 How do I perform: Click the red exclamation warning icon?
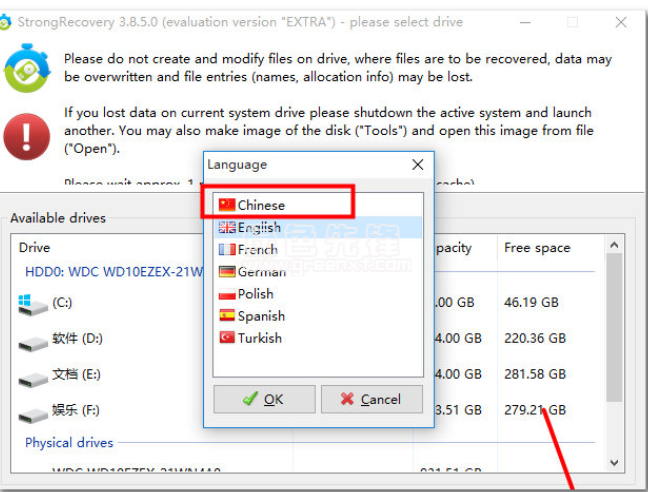coord(27,137)
